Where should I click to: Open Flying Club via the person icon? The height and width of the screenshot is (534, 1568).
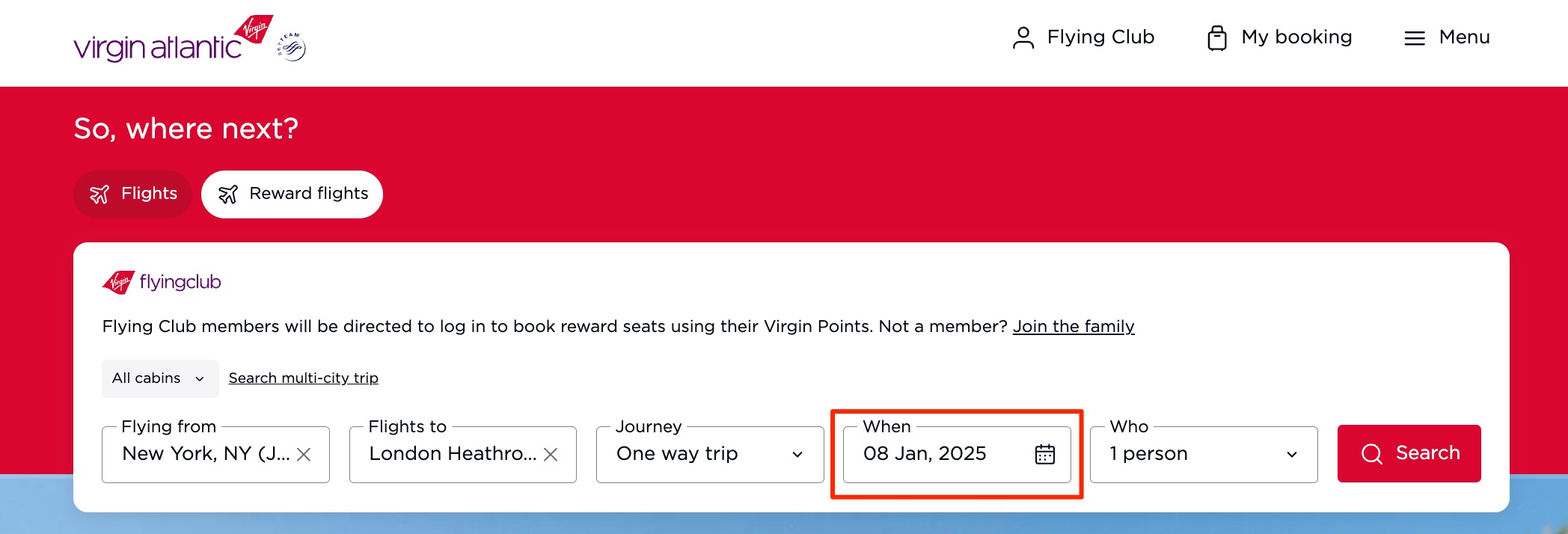tap(1023, 37)
